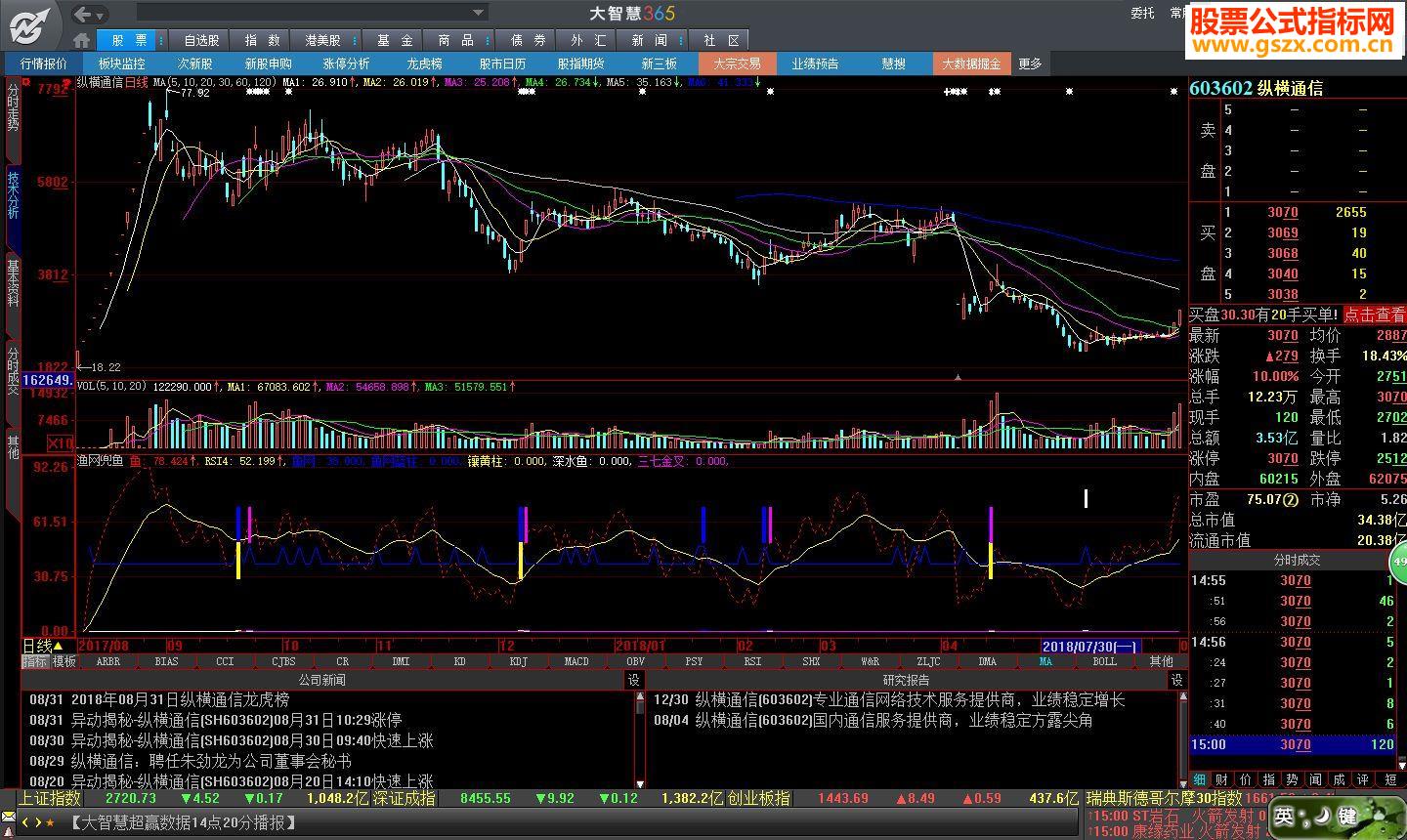Image resolution: width=1407 pixels, height=840 pixels.
Task: Click the Dazhihui logo icon
Action: coord(30,25)
